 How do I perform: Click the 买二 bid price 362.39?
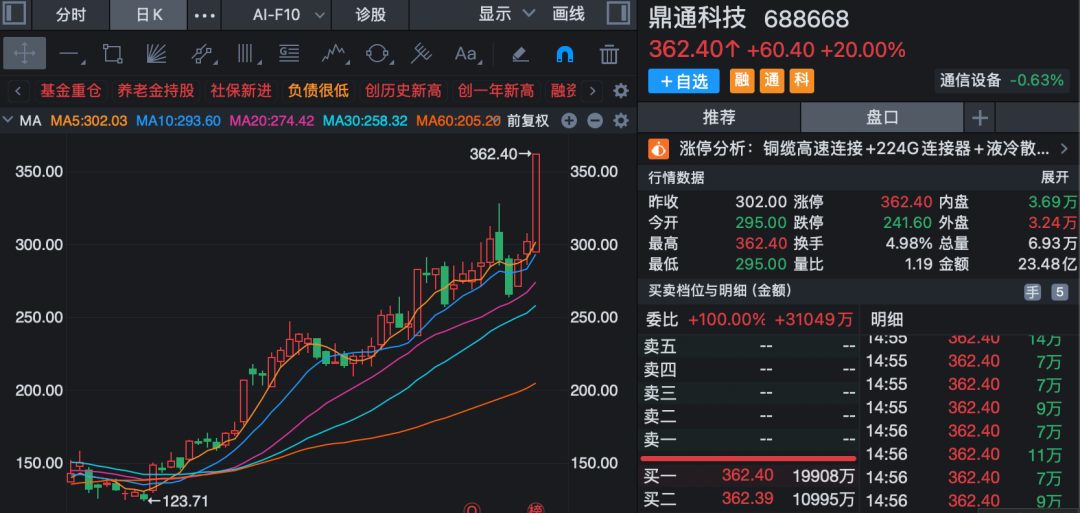tap(747, 498)
